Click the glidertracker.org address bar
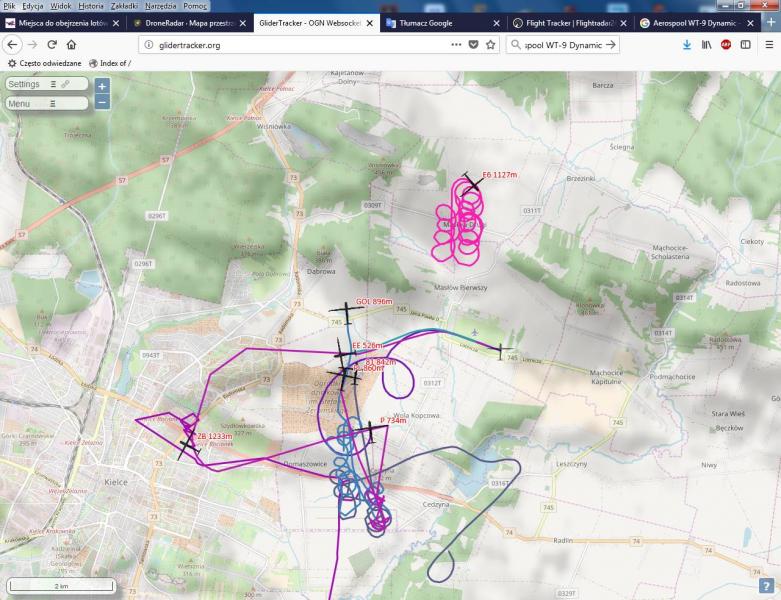Screen dimensions: 781x600 [x=290, y=45]
